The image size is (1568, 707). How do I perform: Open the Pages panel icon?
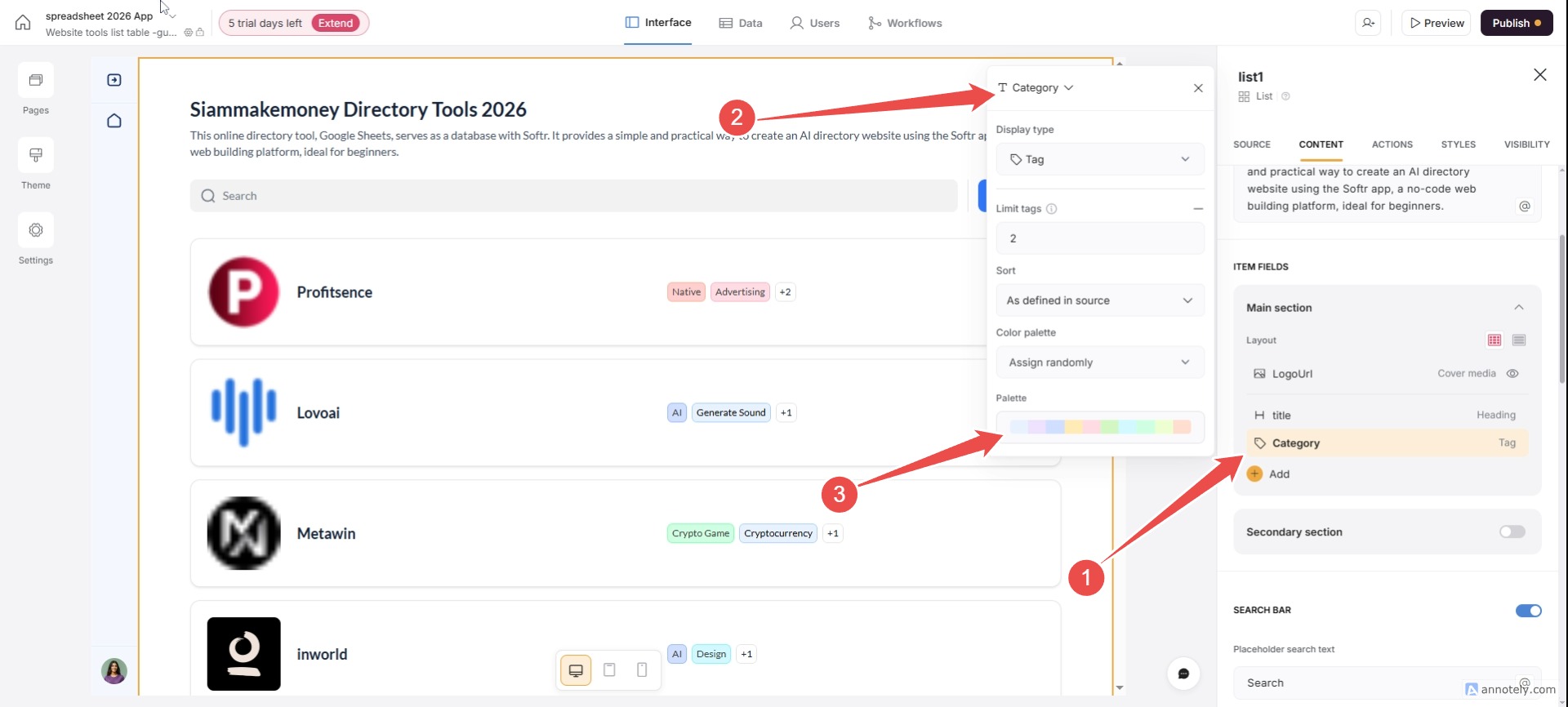click(x=36, y=80)
